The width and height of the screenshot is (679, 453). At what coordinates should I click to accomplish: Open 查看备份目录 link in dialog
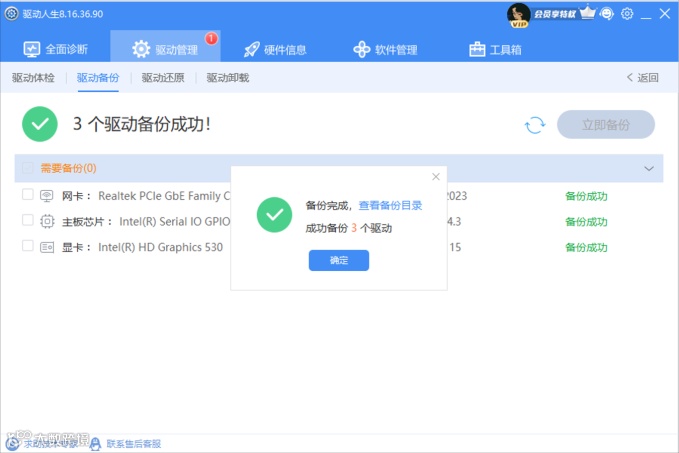tap(390, 205)
